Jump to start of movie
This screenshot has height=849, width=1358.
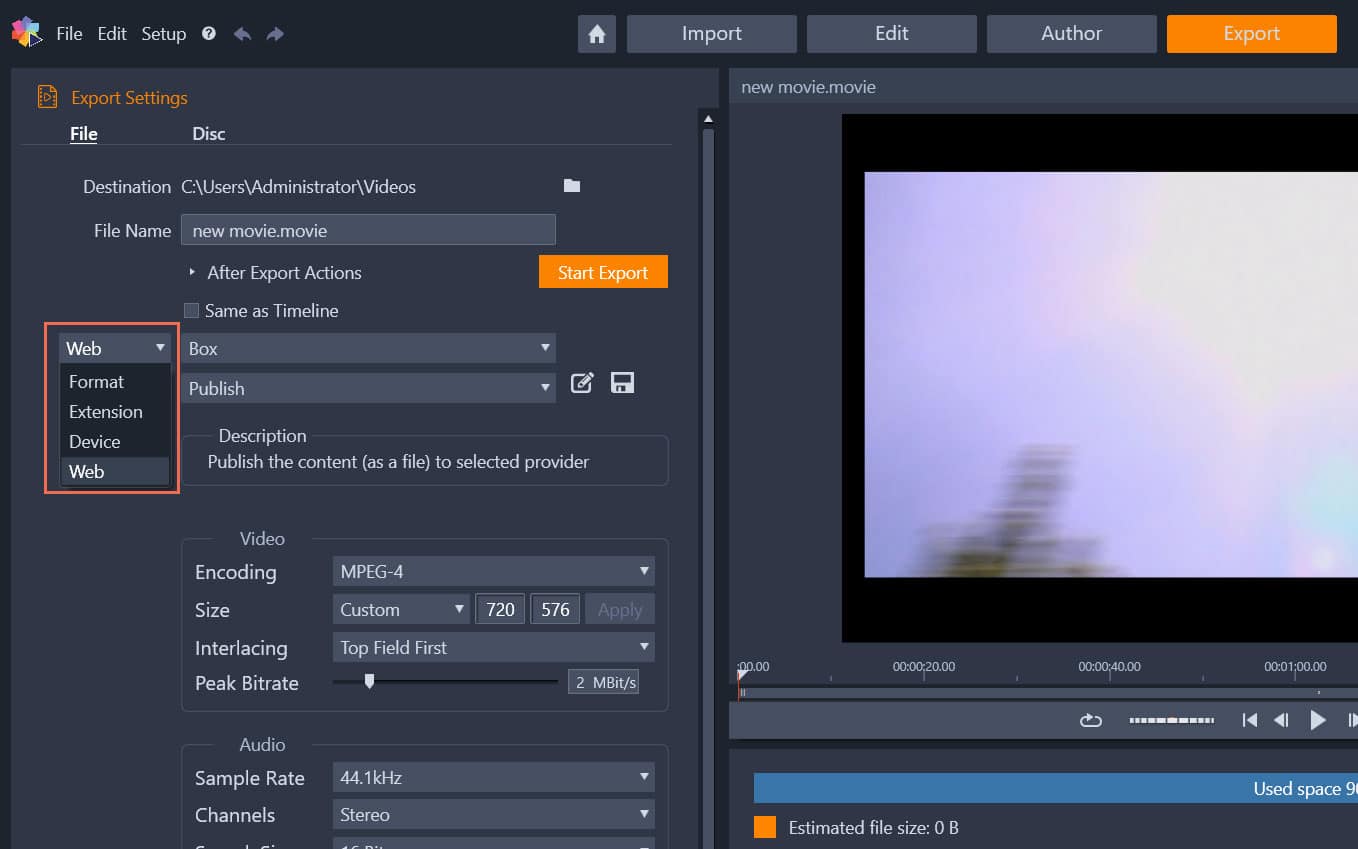point(1249,720)
